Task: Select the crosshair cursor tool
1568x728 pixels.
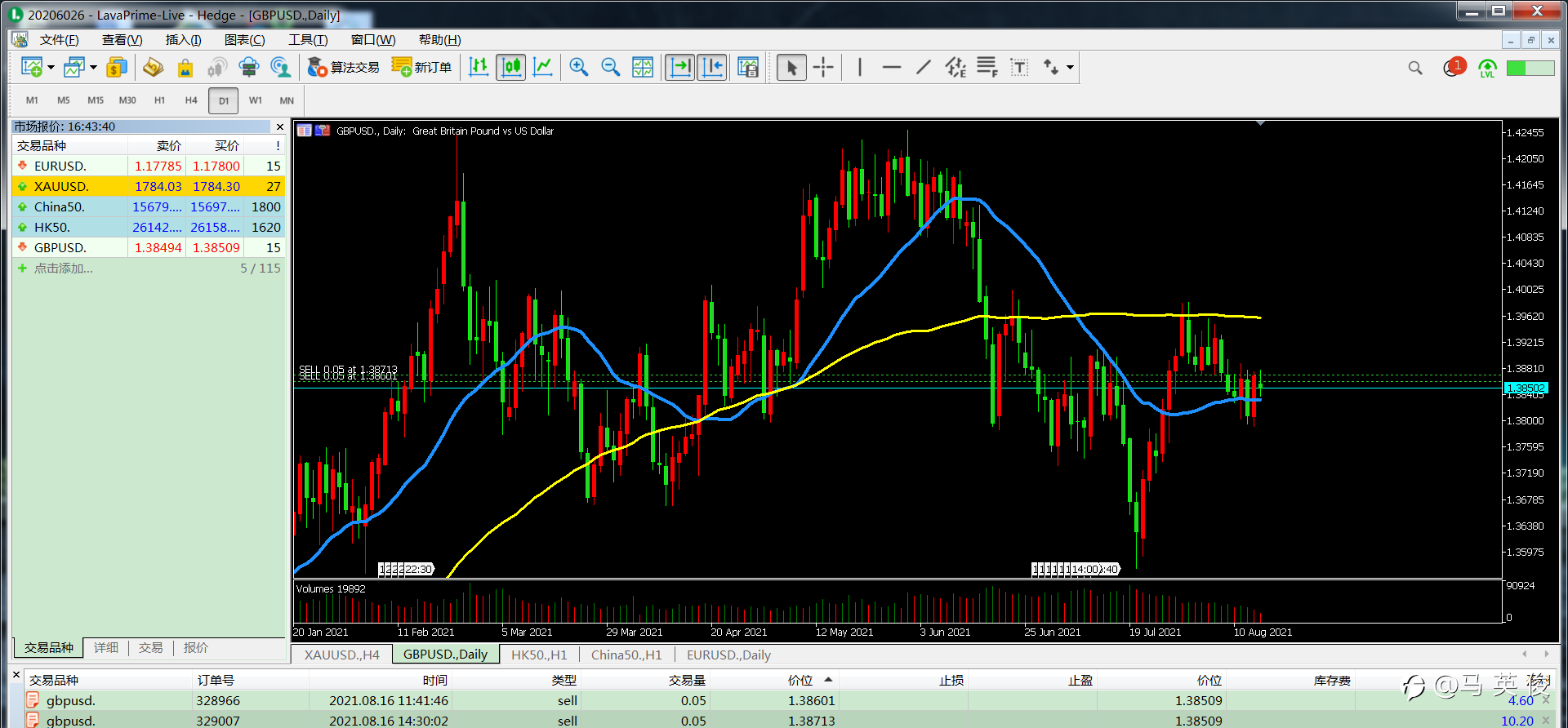Action: coord(823,68)
